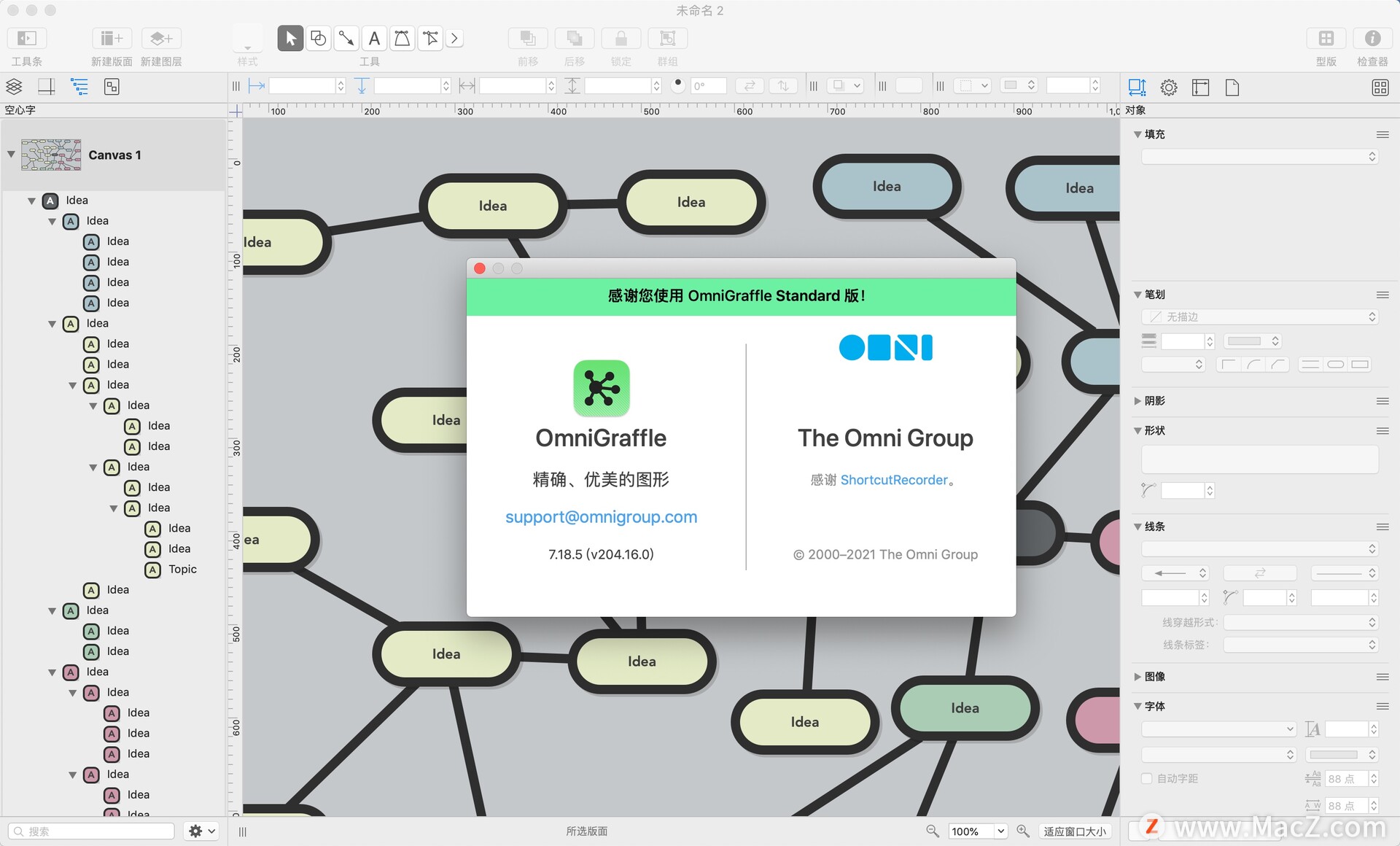Expand more tools chevron
Image resolution: width=1400 pixels, height=846 pixels.
coord(455,39)
